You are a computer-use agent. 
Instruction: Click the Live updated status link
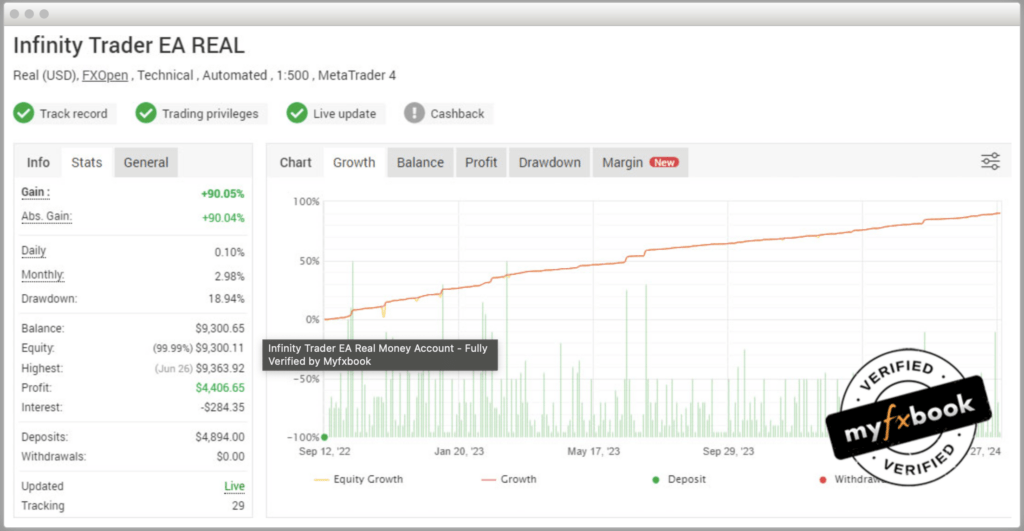[x=234, y=487]
